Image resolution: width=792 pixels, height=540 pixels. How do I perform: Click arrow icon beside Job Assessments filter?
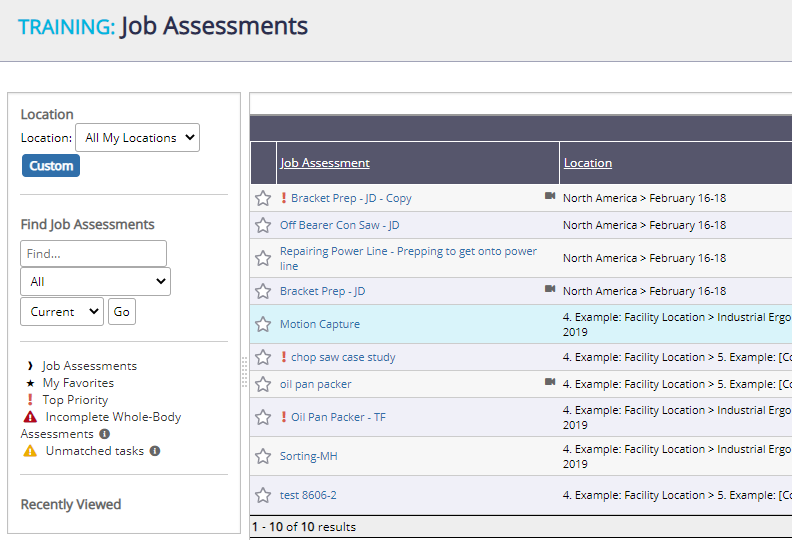30,366
